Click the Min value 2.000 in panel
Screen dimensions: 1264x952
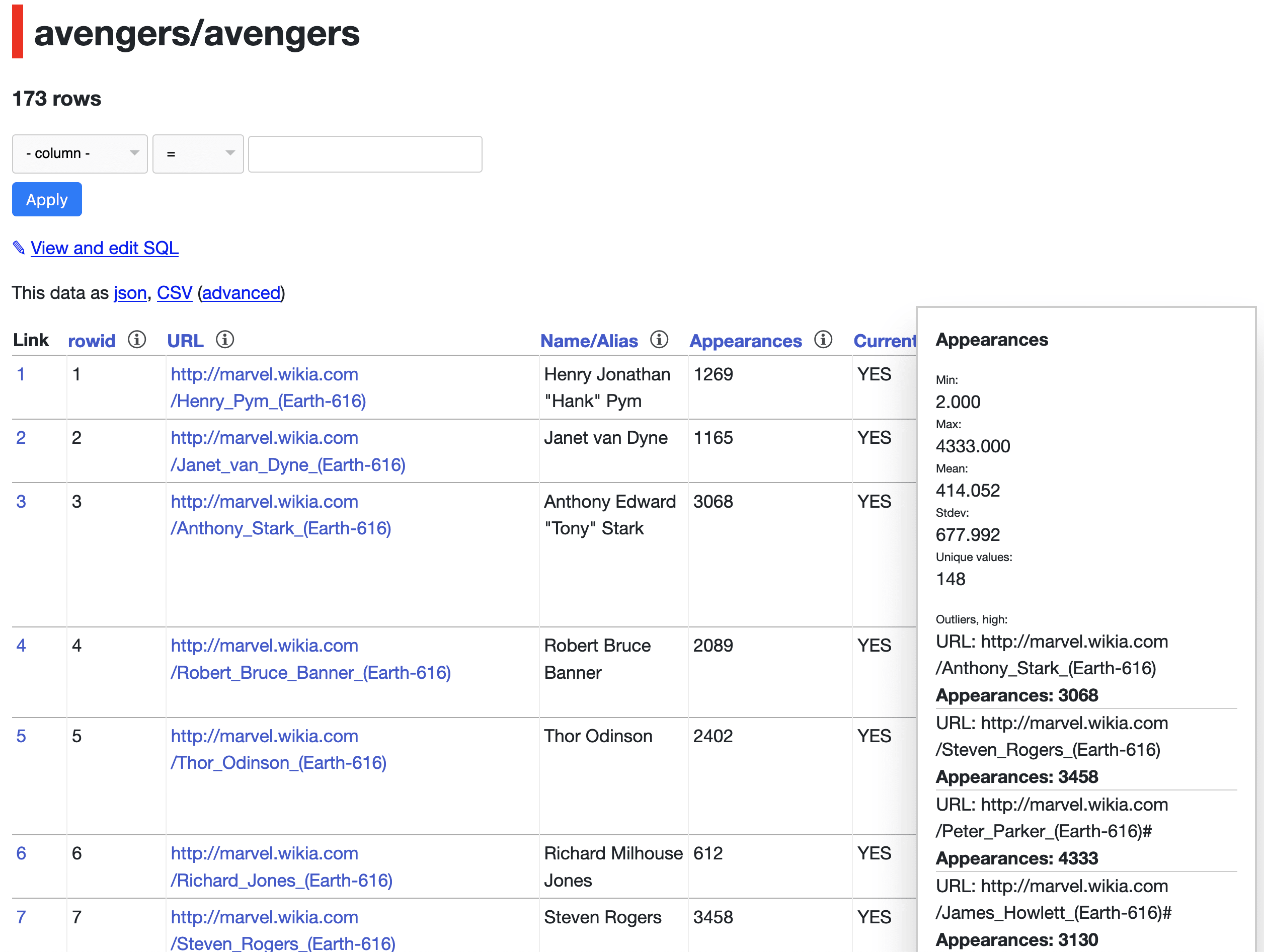tap(958, 402)
